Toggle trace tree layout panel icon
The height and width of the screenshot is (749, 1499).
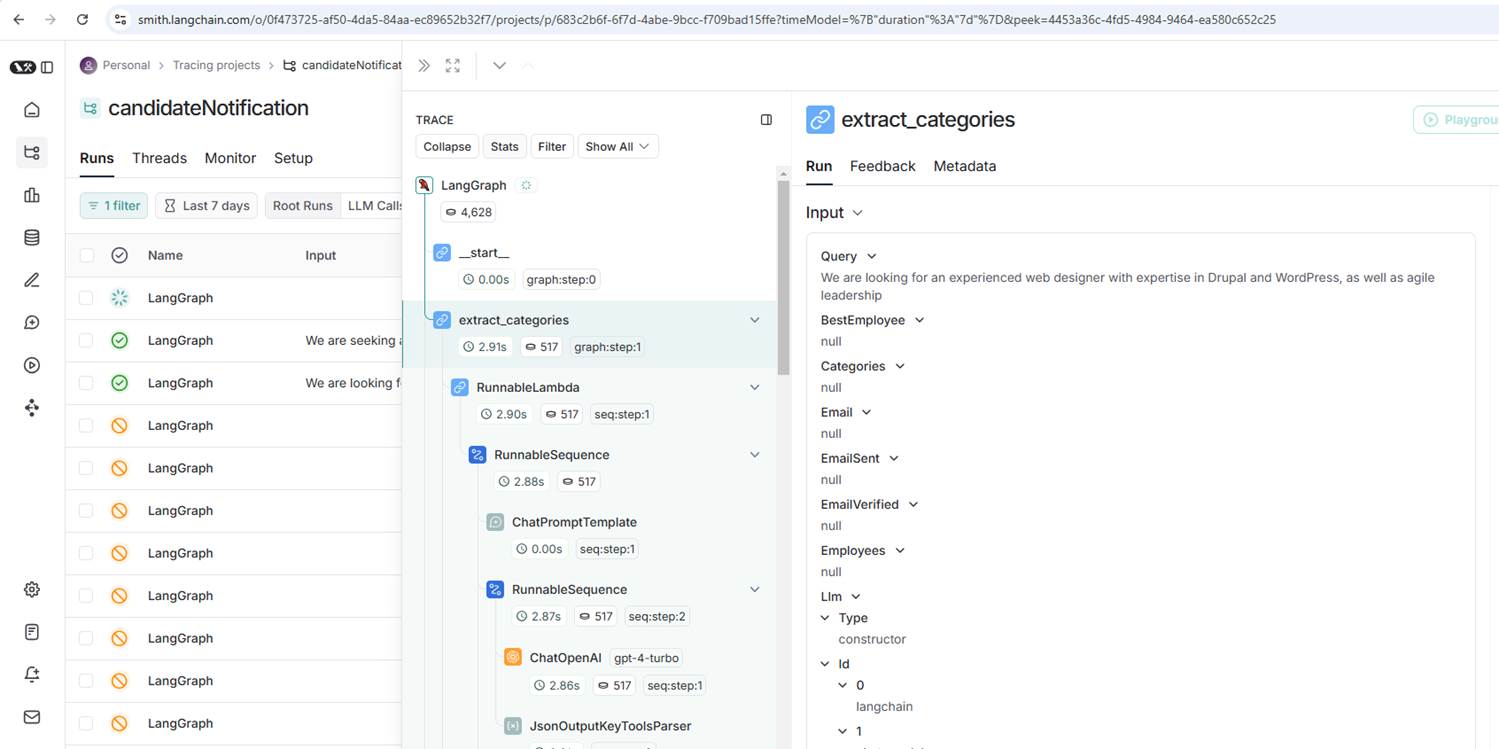[766, 120]
